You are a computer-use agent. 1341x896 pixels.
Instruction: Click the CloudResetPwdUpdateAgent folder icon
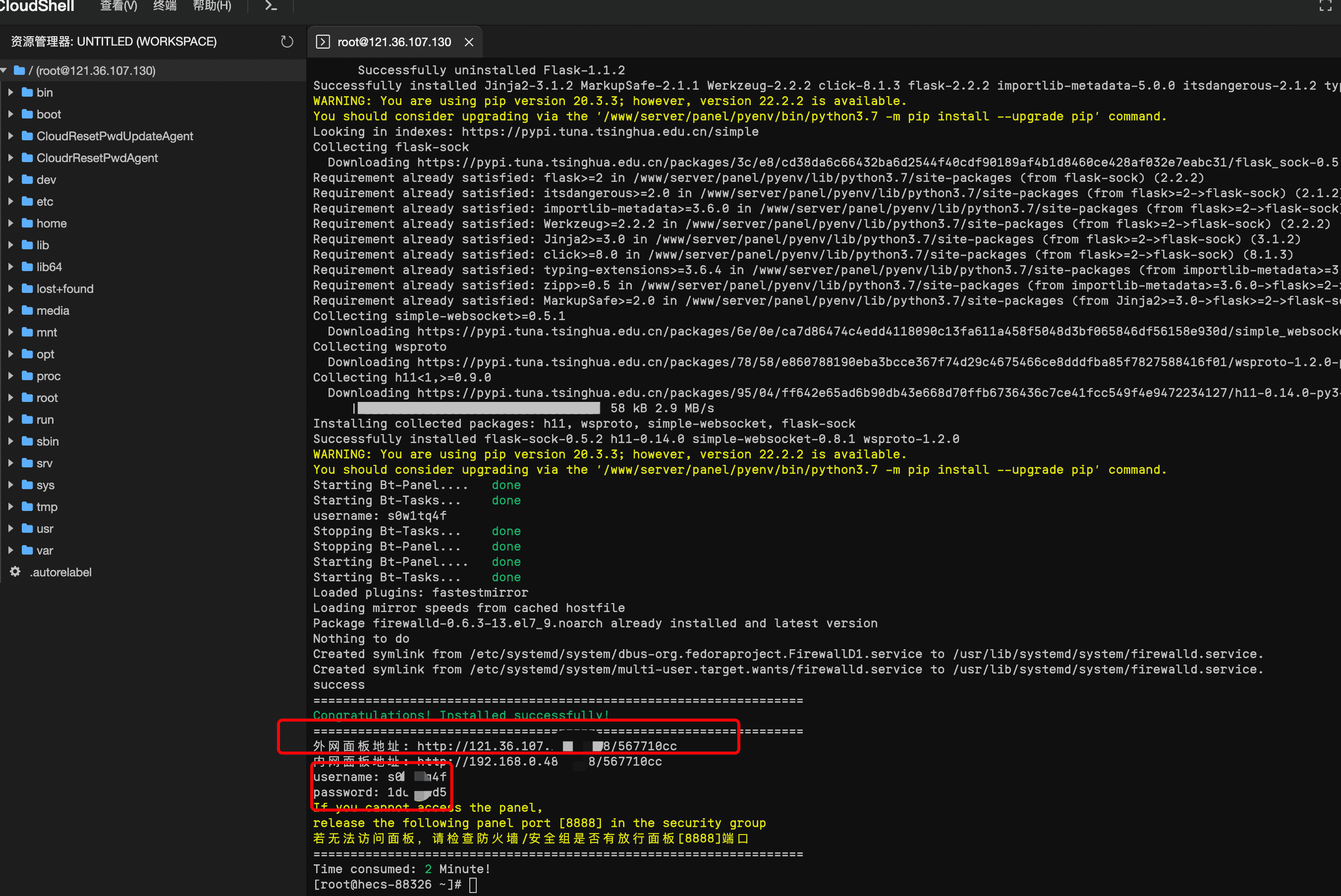(x=27, y=136)
